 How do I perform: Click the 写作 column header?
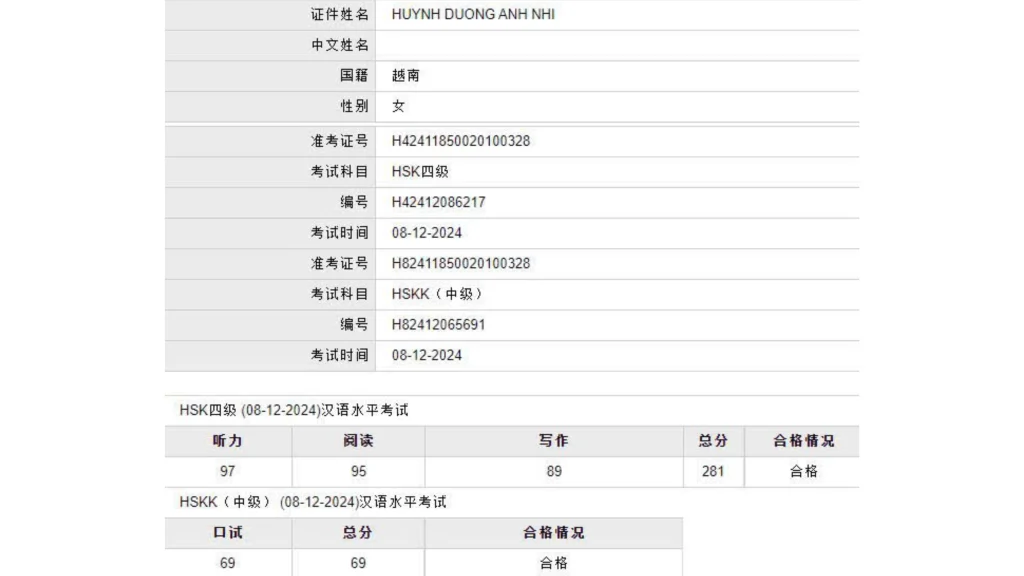pyautogui.click(x=553, y=441)
